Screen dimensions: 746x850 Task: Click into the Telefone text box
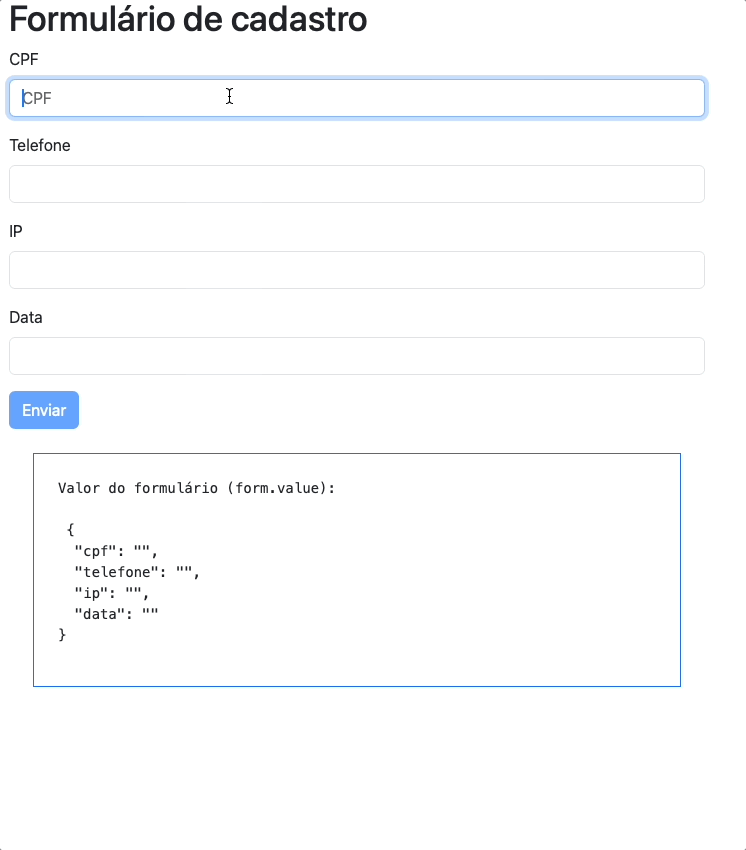[356, 184]
